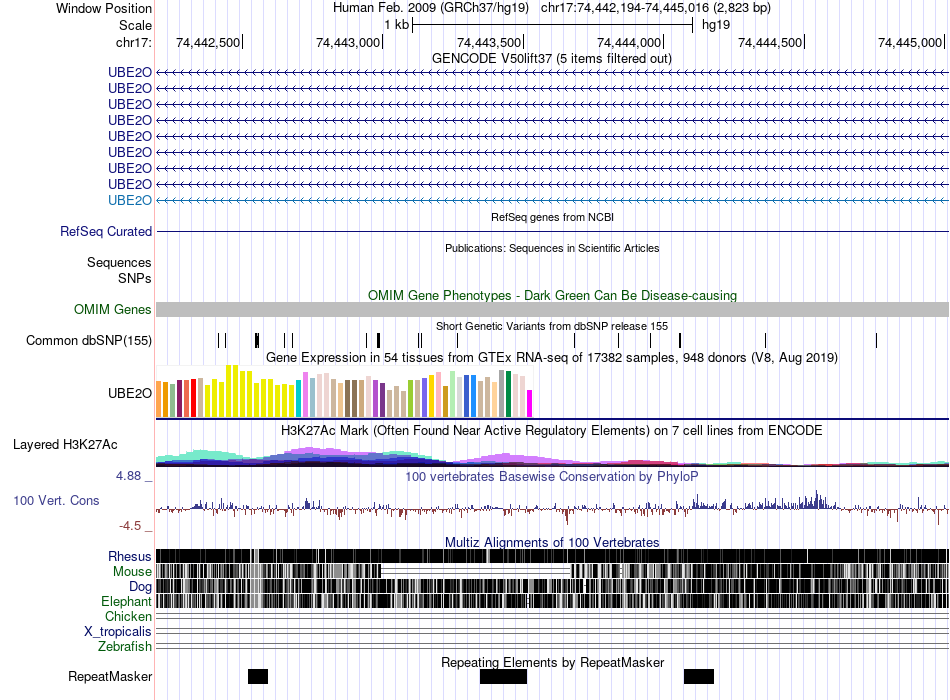The image size is (950, 700).
Task: Open the H3K27Ac Mark ENCODE track title
Action: pyautogui.click(x=552, y=431)
